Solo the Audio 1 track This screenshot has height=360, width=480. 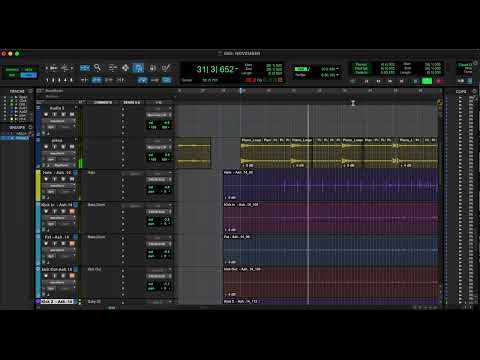63,115
